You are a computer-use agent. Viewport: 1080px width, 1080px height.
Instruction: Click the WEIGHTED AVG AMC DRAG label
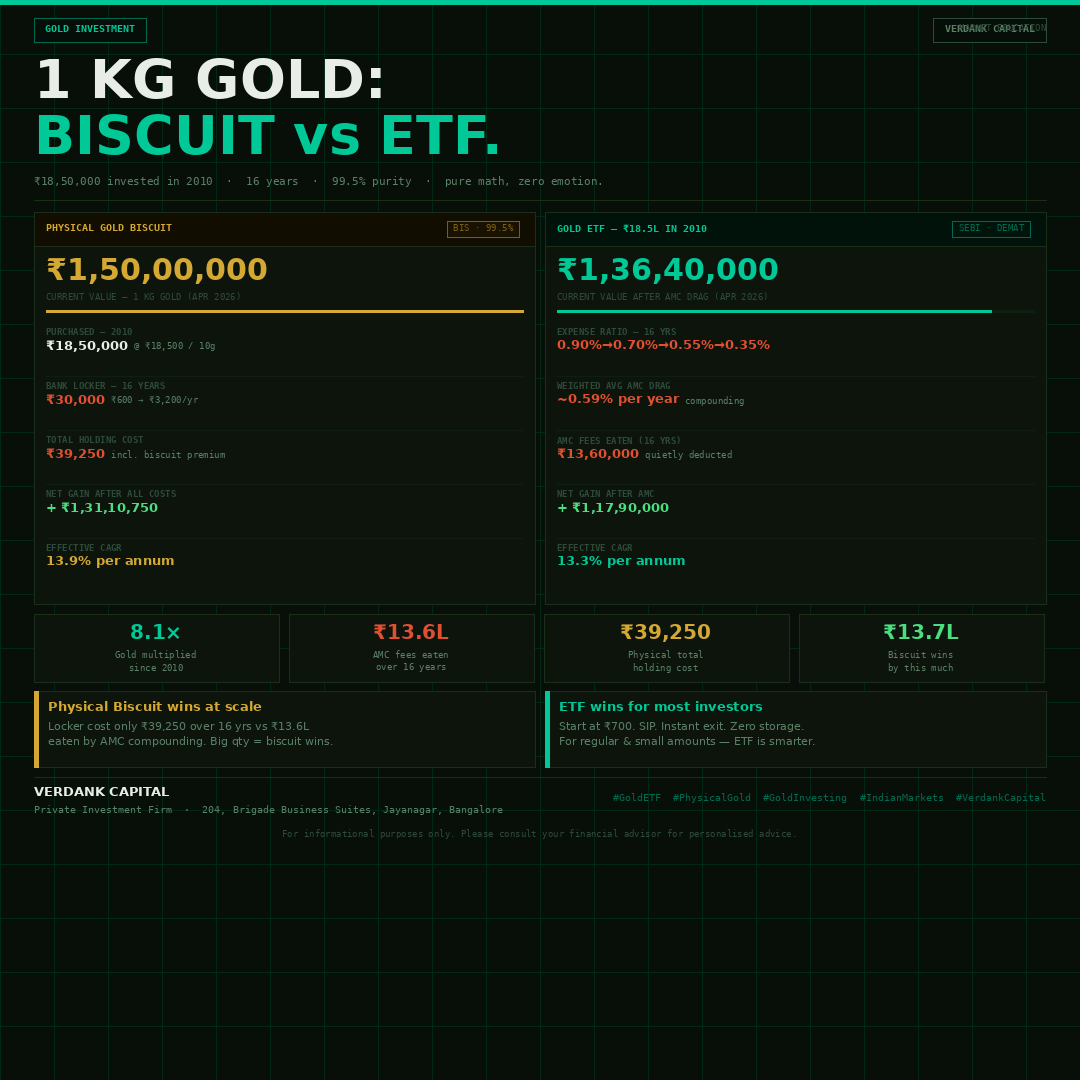(613, 386)
